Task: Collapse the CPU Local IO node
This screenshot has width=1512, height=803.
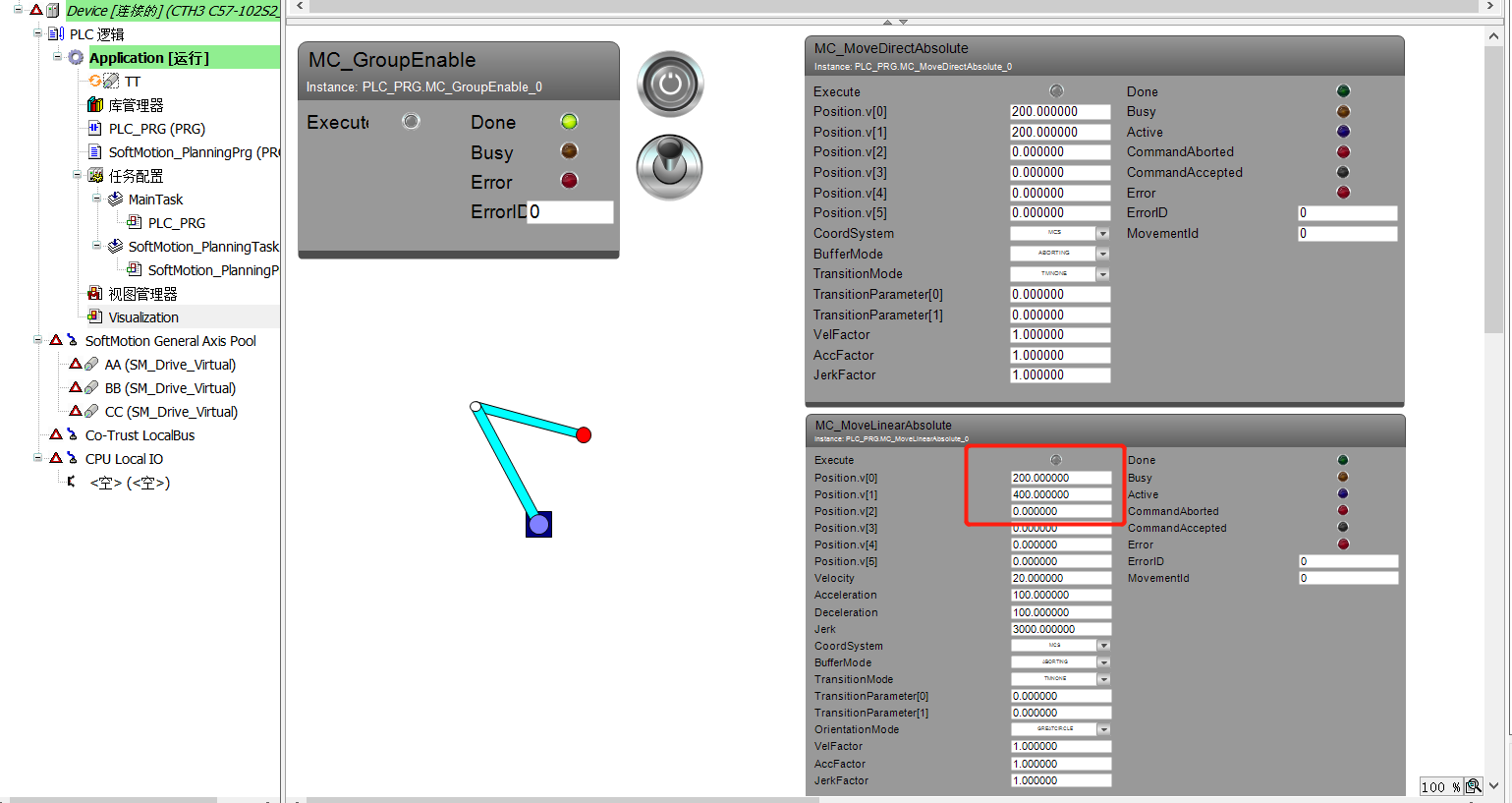Action: [x=37, y=458]
